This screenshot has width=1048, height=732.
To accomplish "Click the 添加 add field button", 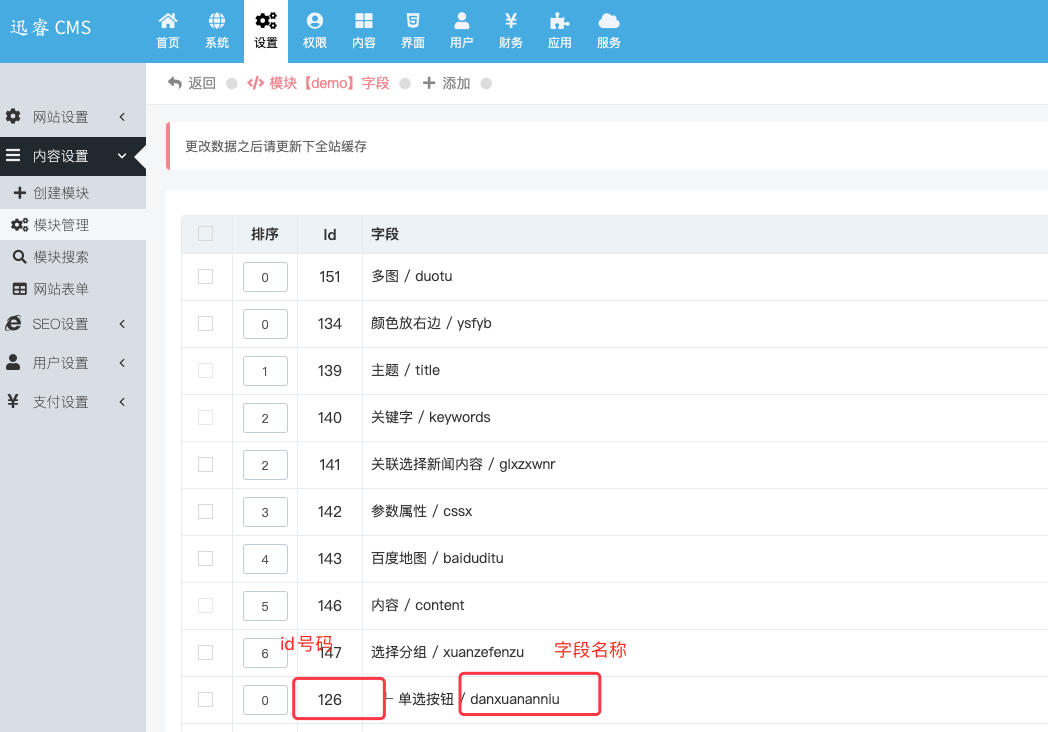I will tap(446, 83).
